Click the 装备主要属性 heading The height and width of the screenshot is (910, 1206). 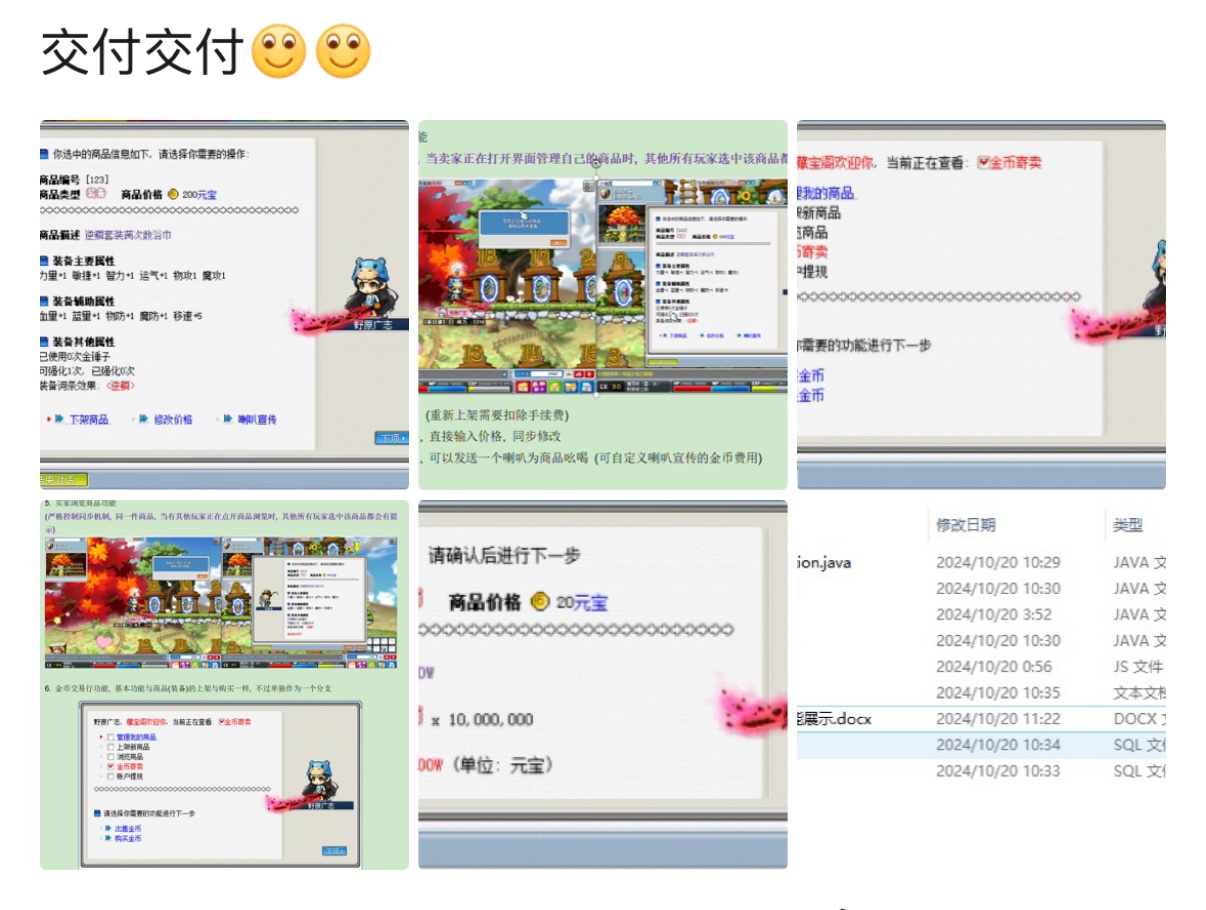[x=83, y=260]
